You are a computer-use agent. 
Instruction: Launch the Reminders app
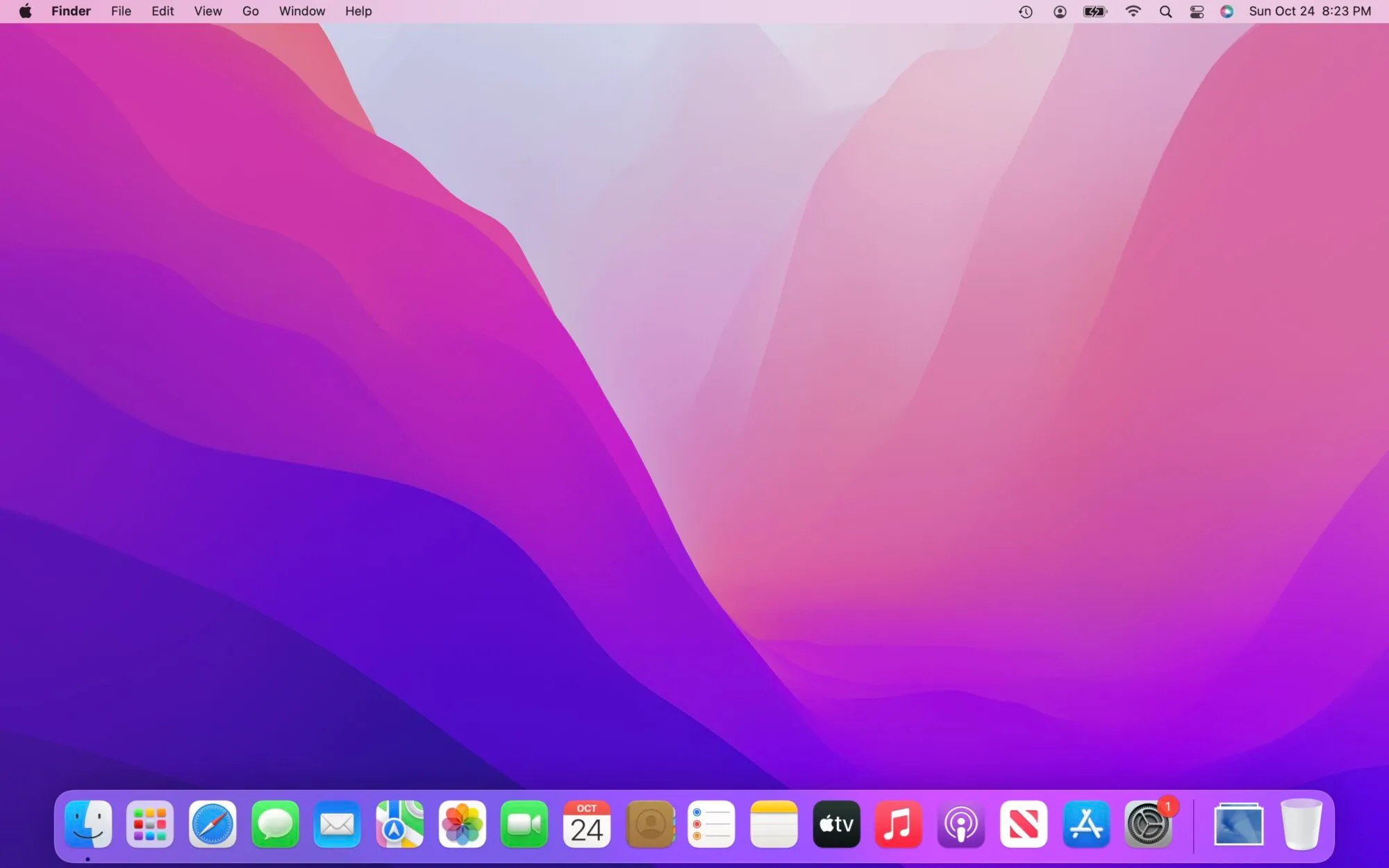pos(712,825)
